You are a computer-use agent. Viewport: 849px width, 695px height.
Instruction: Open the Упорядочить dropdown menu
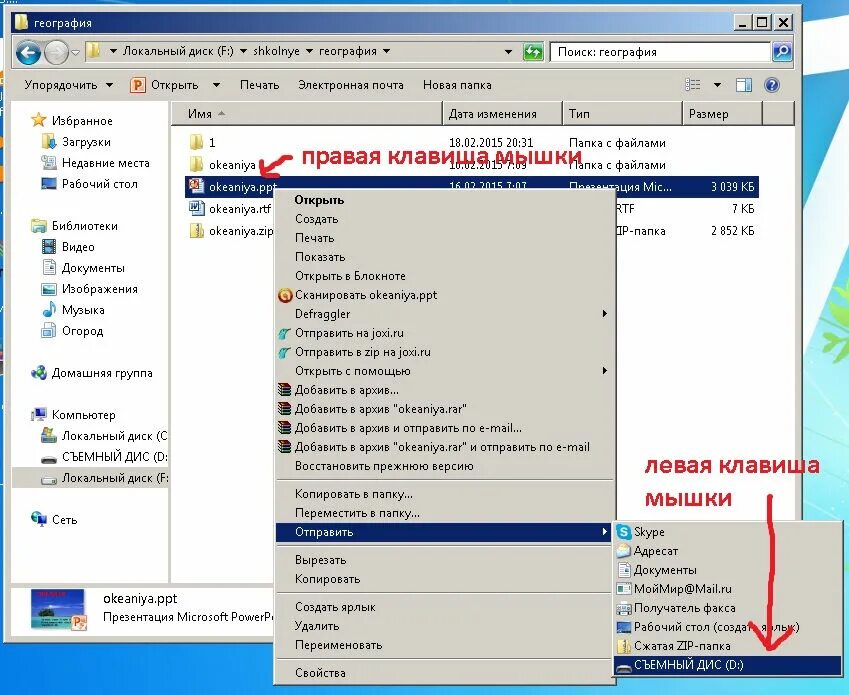[69, 85]
